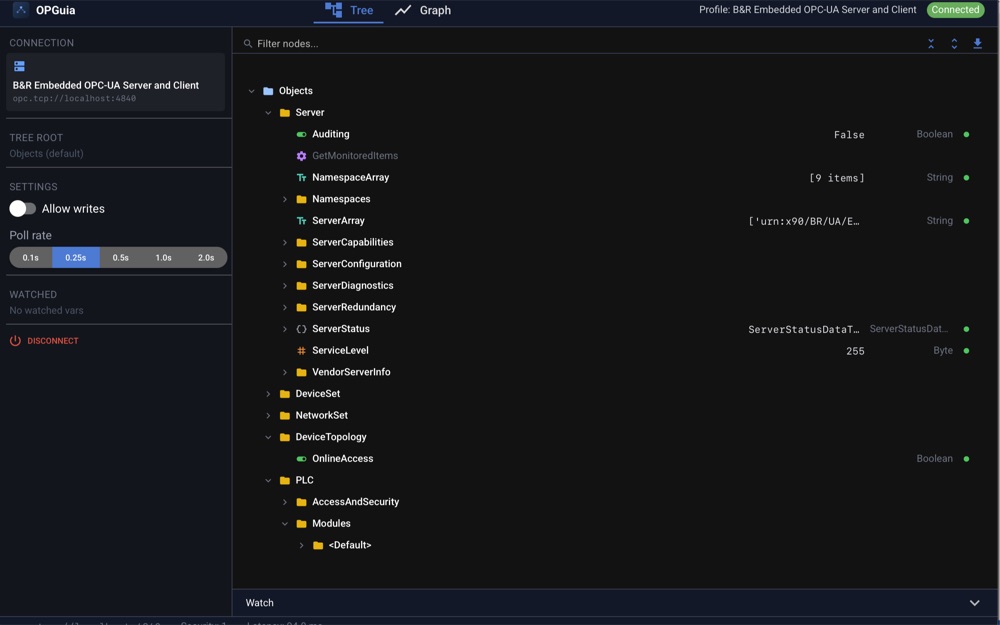1000x625 pixels.
Task: Toggle the Allow writes switch
Action: [x=22, y=209]
